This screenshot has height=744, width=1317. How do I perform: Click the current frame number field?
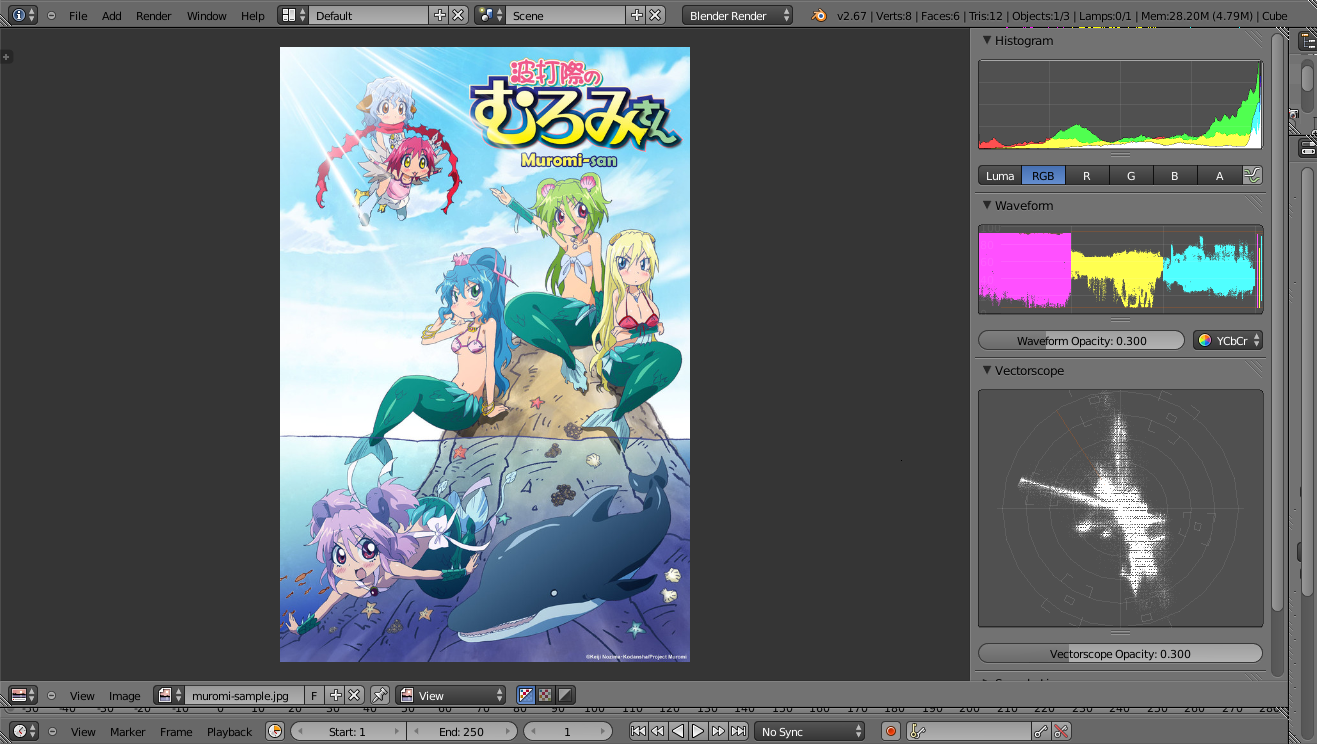coord(568,731)
